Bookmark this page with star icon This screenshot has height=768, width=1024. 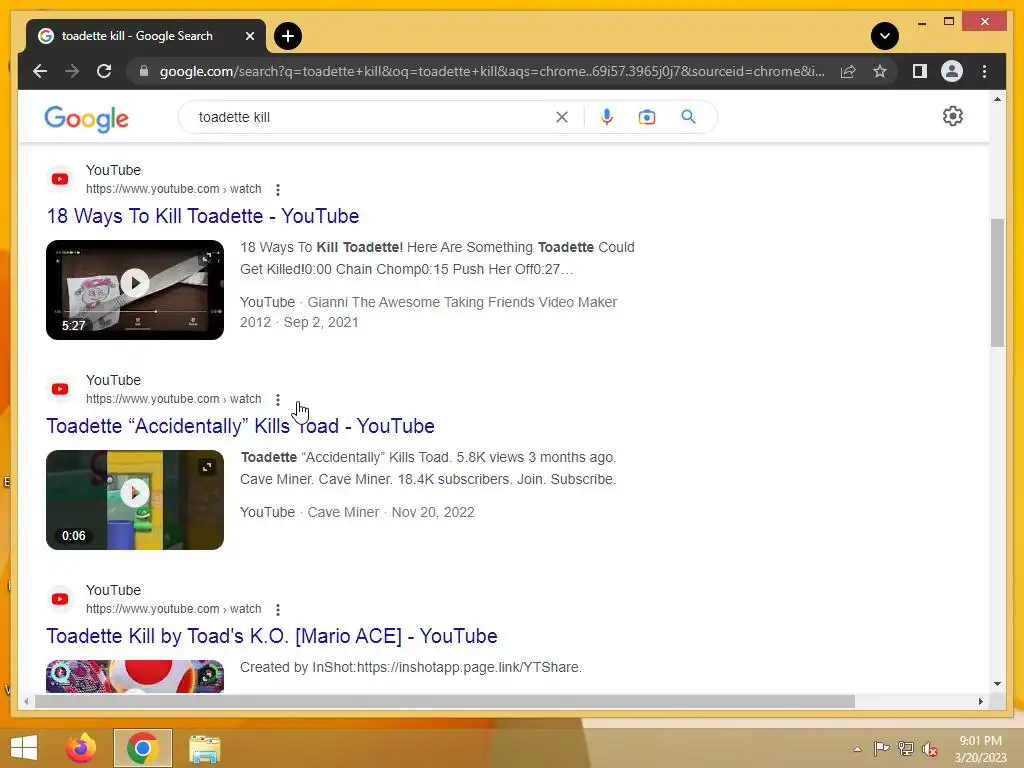(x=880, y=71)
